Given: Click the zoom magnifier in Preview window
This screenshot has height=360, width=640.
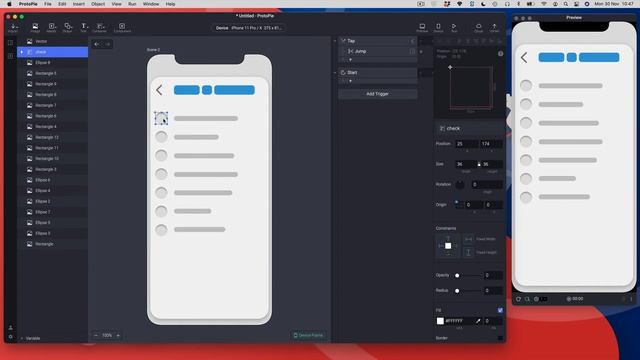Looking at the screenshot, I should click(x=527, y=299).
